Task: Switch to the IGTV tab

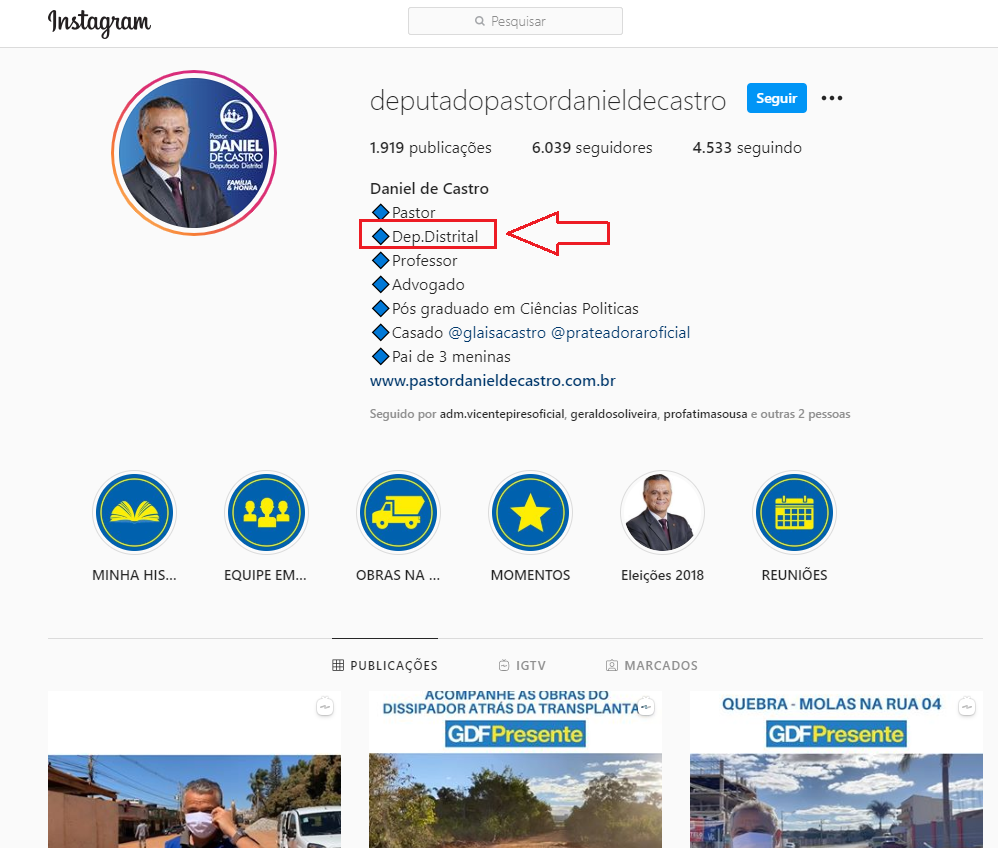Action: [x=522, y=665]
